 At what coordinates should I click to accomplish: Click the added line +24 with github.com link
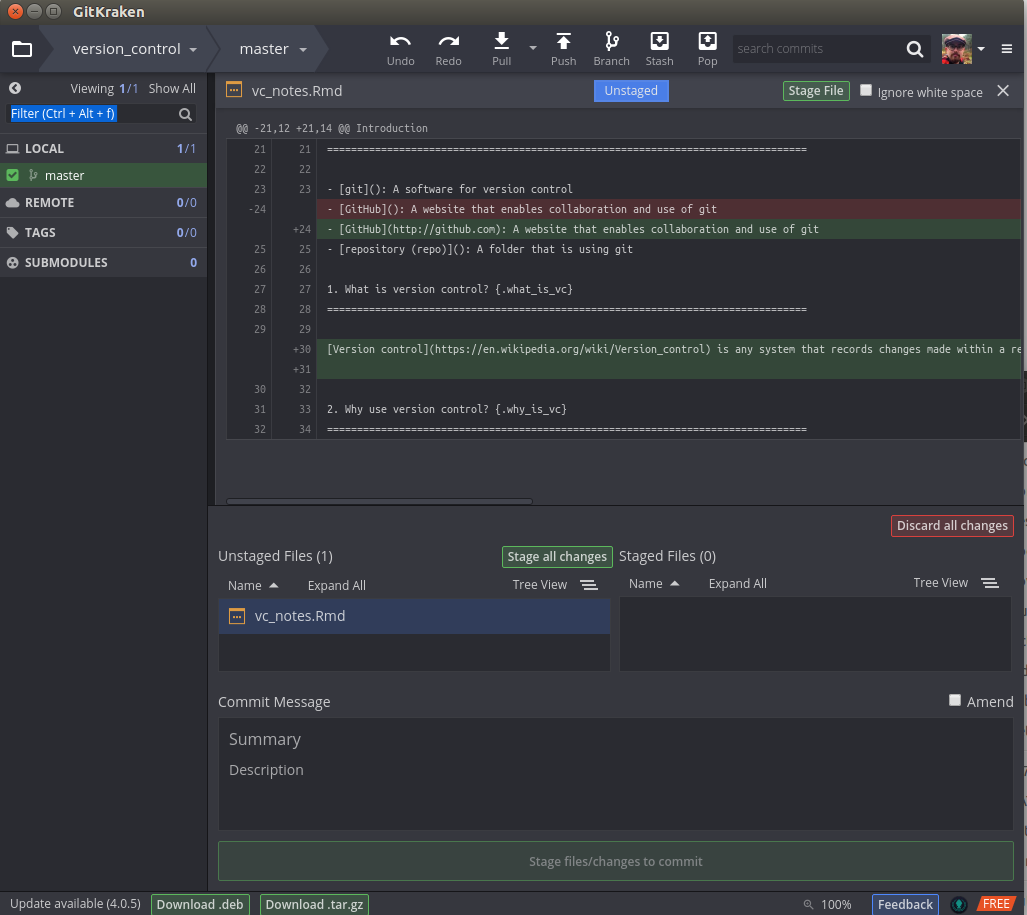click(x=668, y=229)
